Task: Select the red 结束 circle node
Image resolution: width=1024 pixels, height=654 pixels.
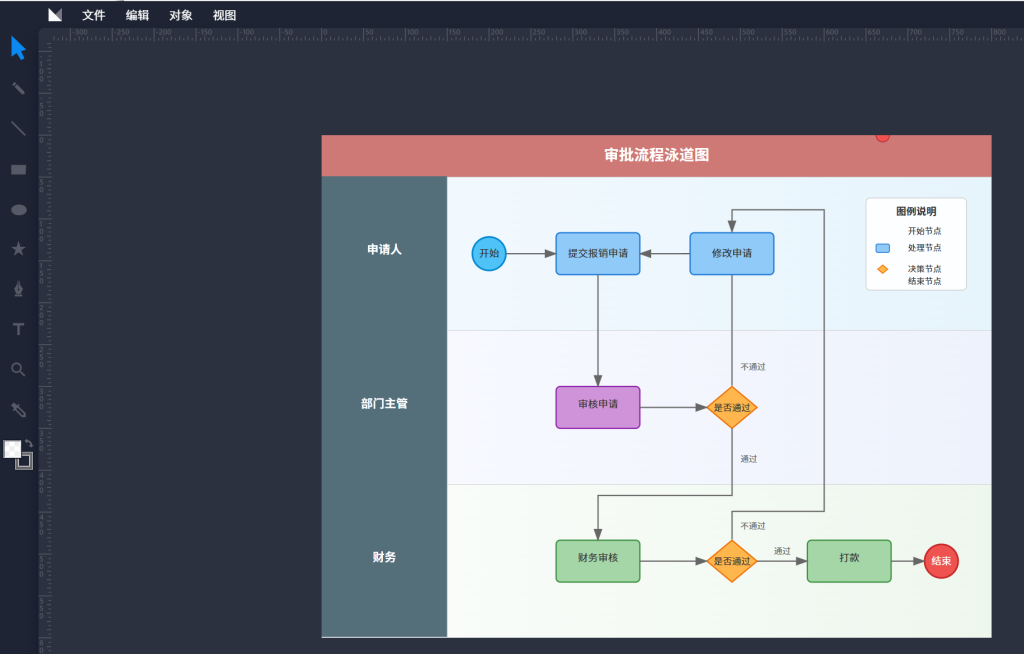Action: click(941, 561)
